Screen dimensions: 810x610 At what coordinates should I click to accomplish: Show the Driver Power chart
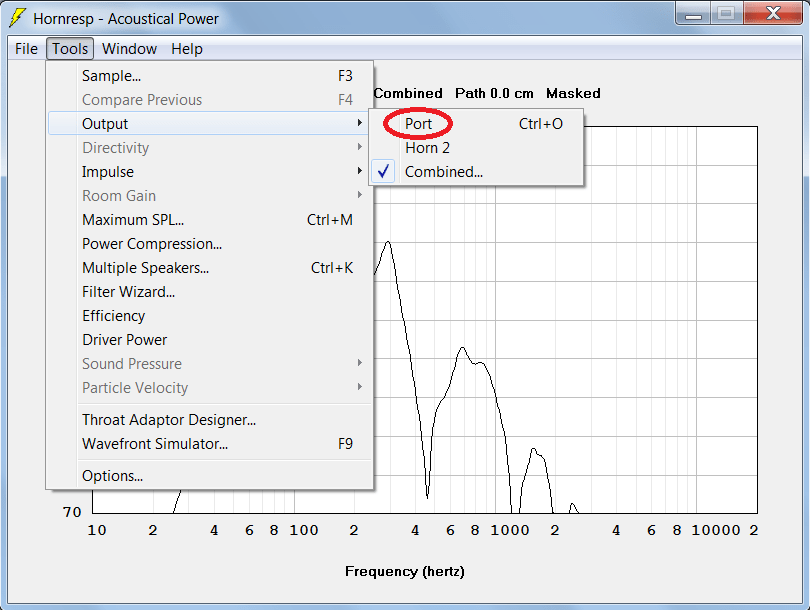[x=210, y=340]
